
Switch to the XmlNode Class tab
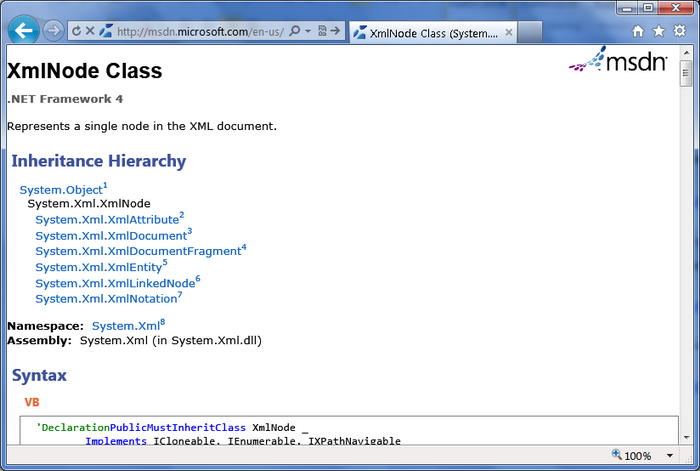click(430, 32)
